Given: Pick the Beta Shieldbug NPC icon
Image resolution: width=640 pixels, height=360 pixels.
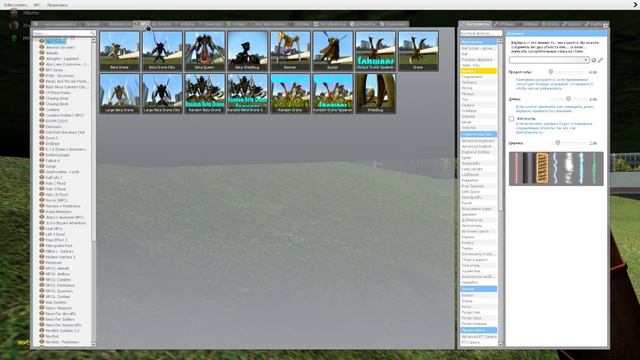Looking at the screenshot, I should [x=247, y=51].
